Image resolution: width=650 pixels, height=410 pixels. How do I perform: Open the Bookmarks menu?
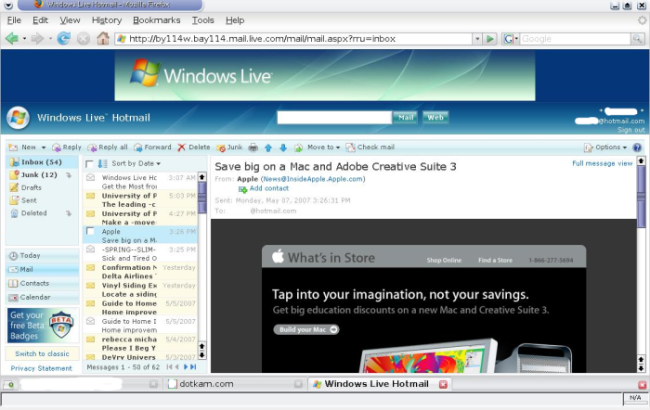coord(156,20)
